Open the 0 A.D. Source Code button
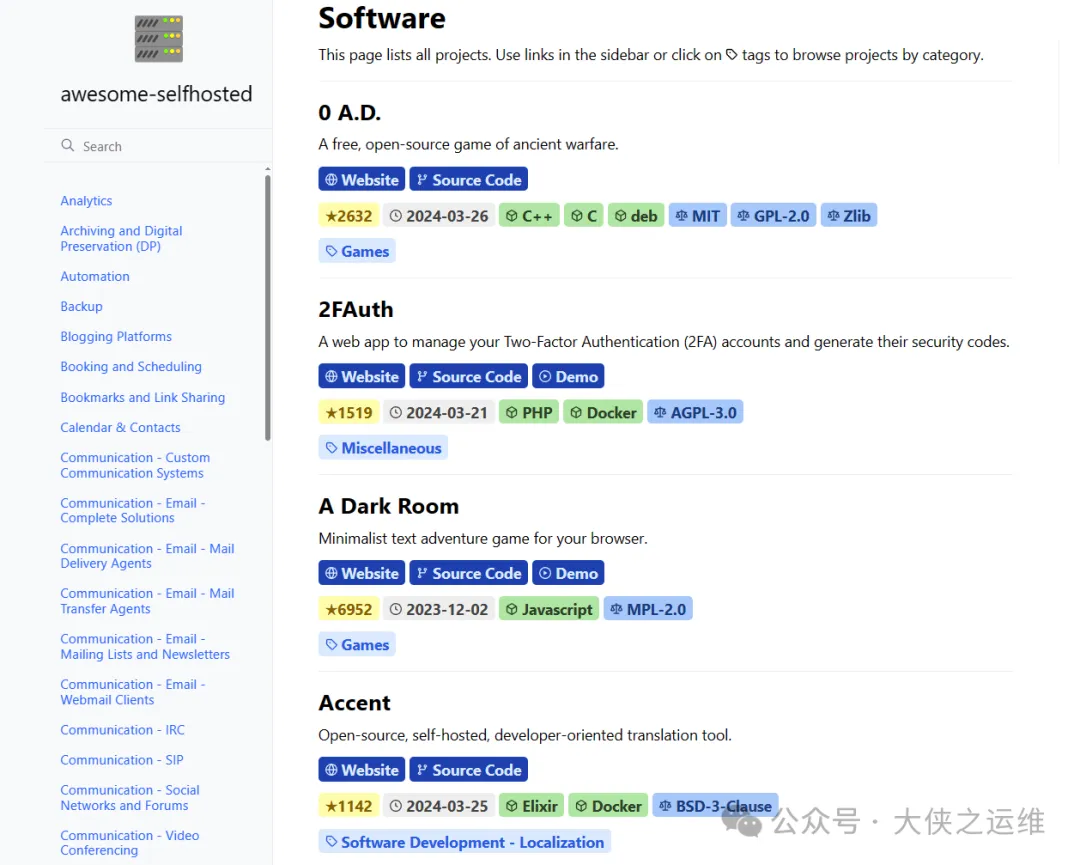Viewport: 1080px width, 865px height. (468, 180)
